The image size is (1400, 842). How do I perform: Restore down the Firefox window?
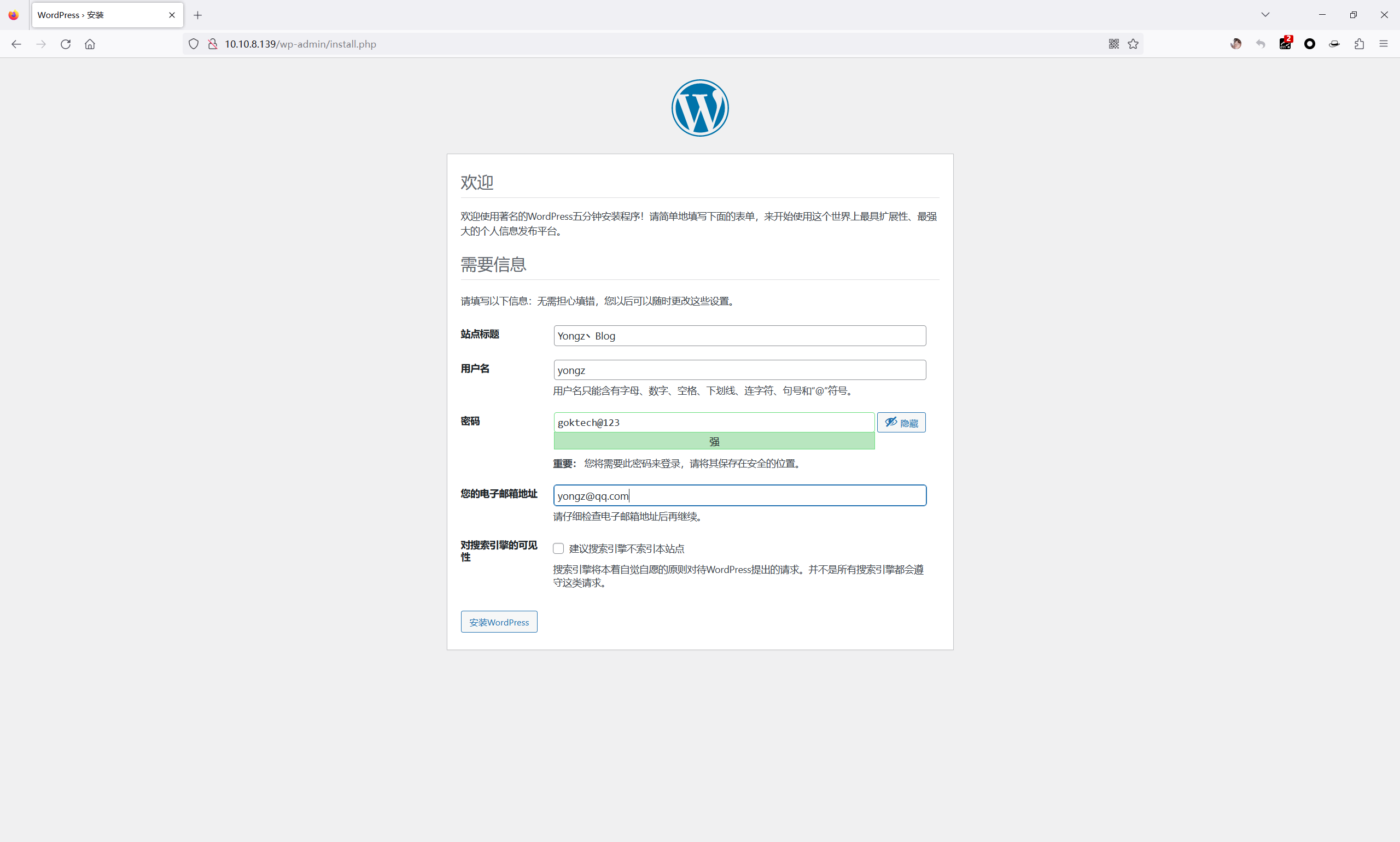point(1354,15)
